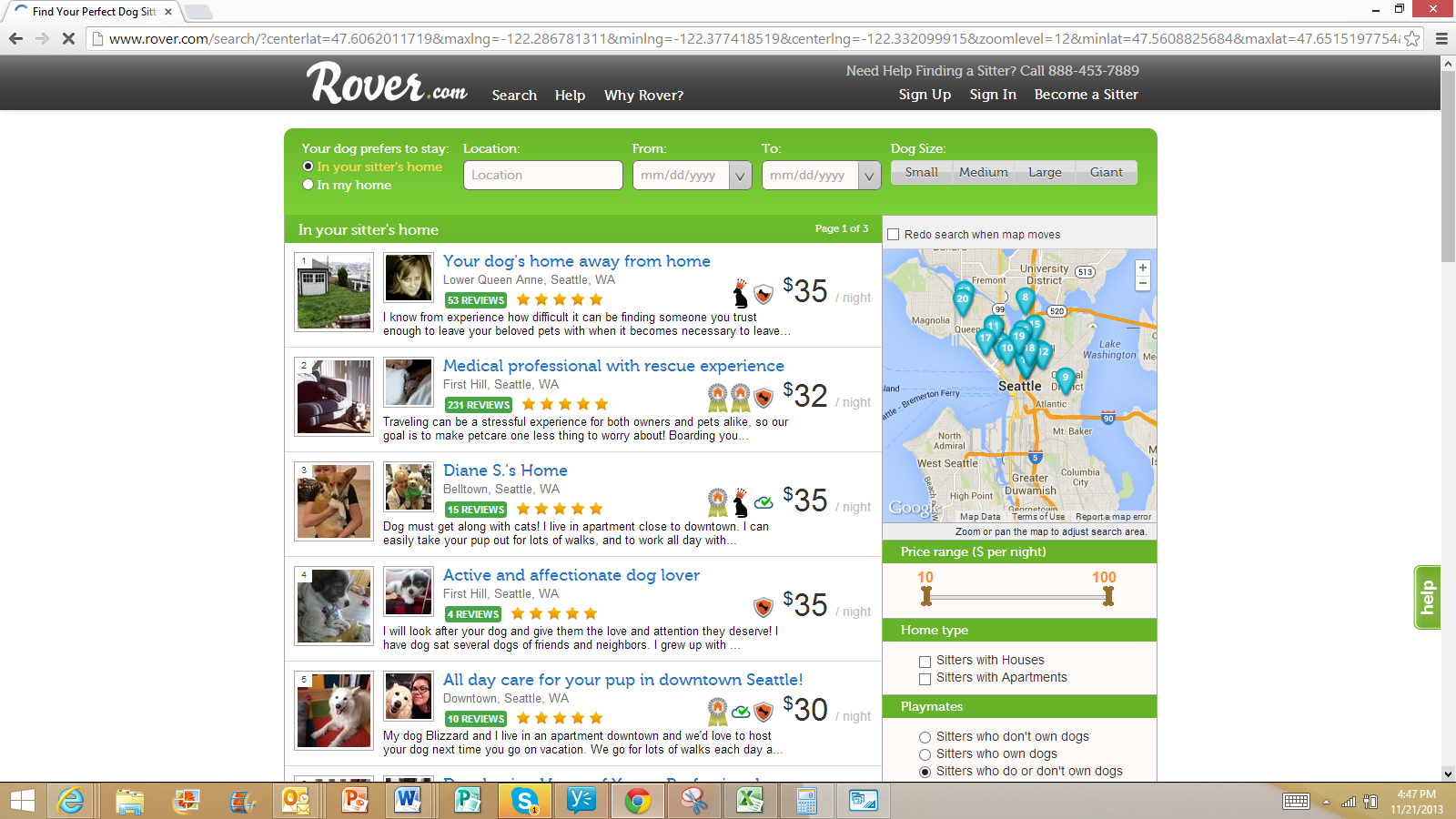This screenshot has height=819, width=1456.
Task: Toggle the Medium dog size button
Action: (x=984, y=172)
